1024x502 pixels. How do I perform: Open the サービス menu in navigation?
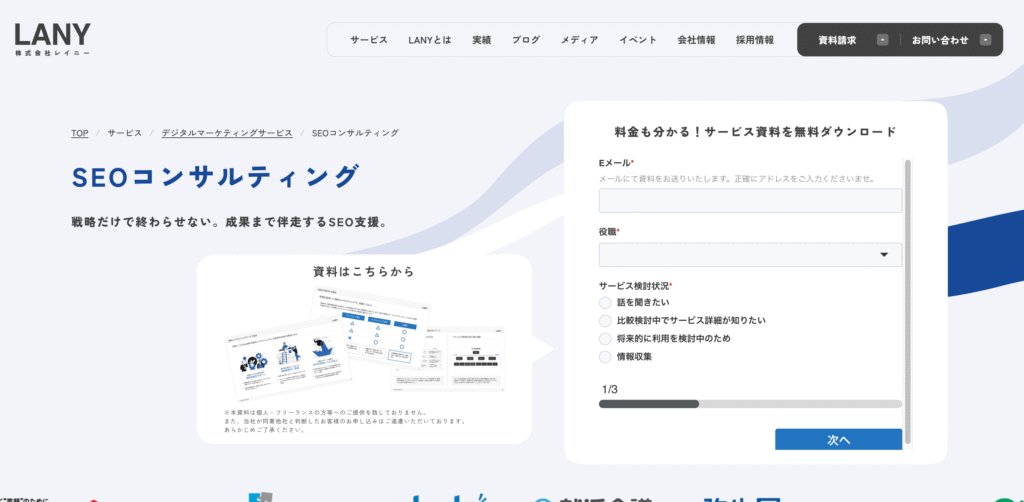click(369, 40)
